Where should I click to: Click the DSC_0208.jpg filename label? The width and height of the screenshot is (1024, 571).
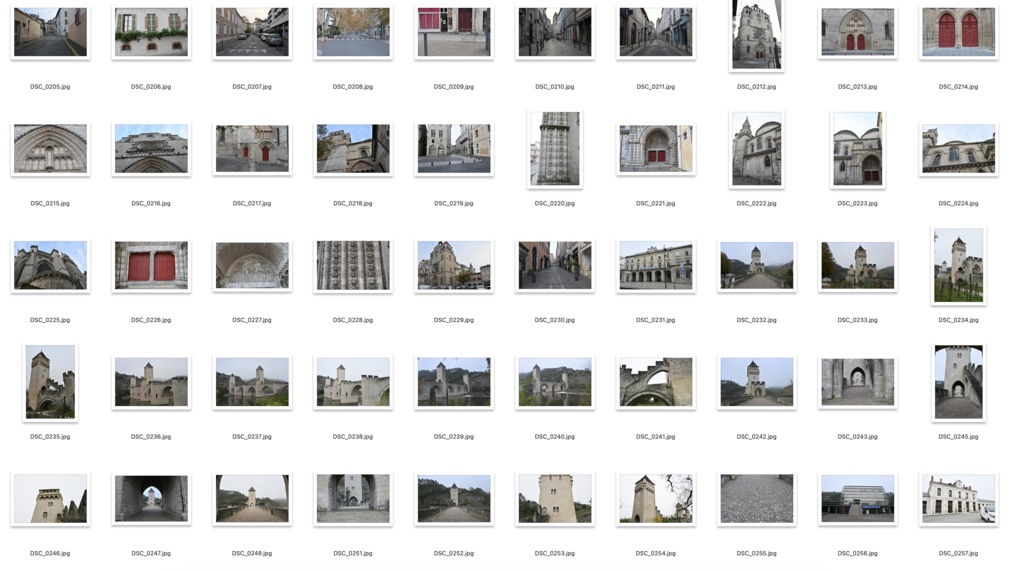point(353,86)
